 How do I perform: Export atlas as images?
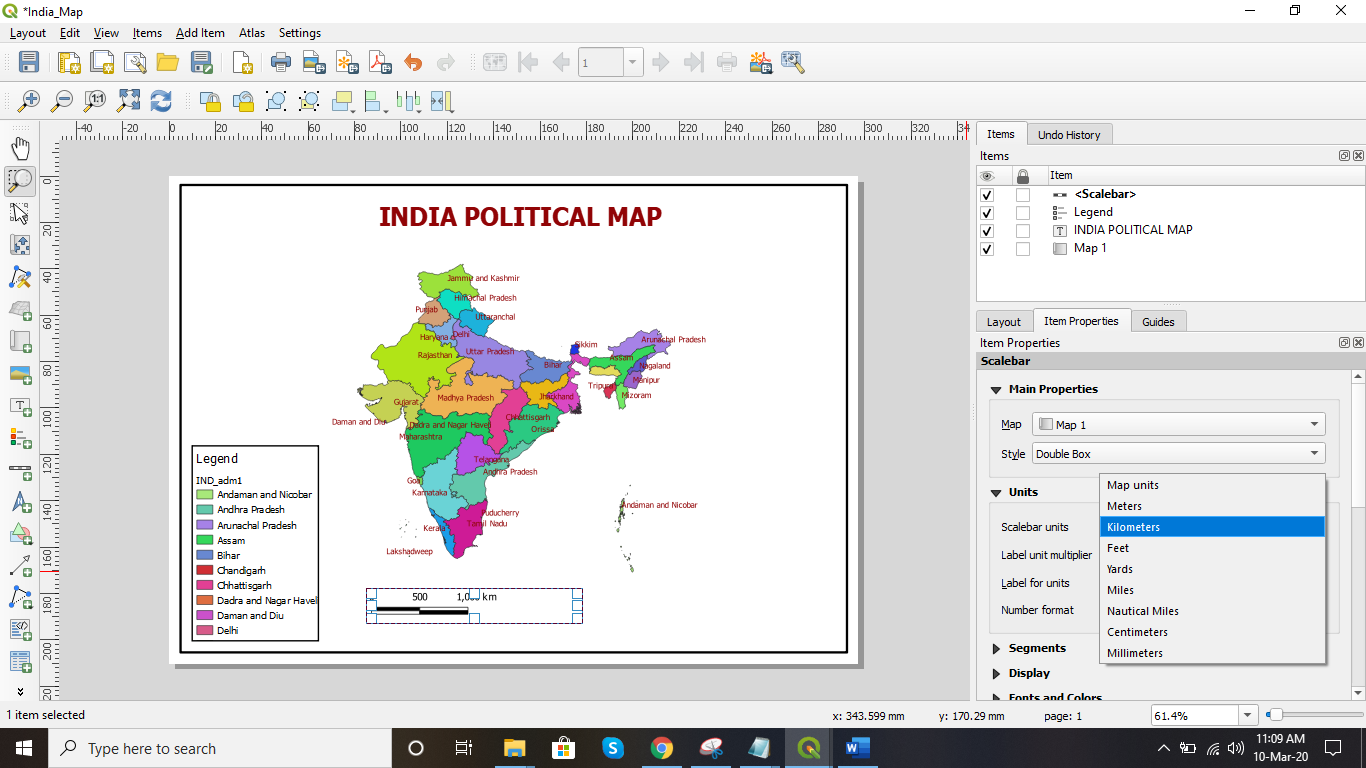pos(761,62)
